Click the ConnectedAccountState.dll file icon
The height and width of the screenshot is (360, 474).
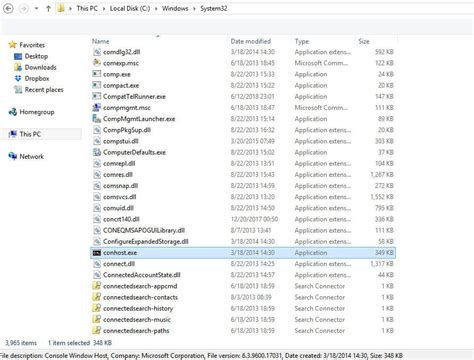(97, 275)
